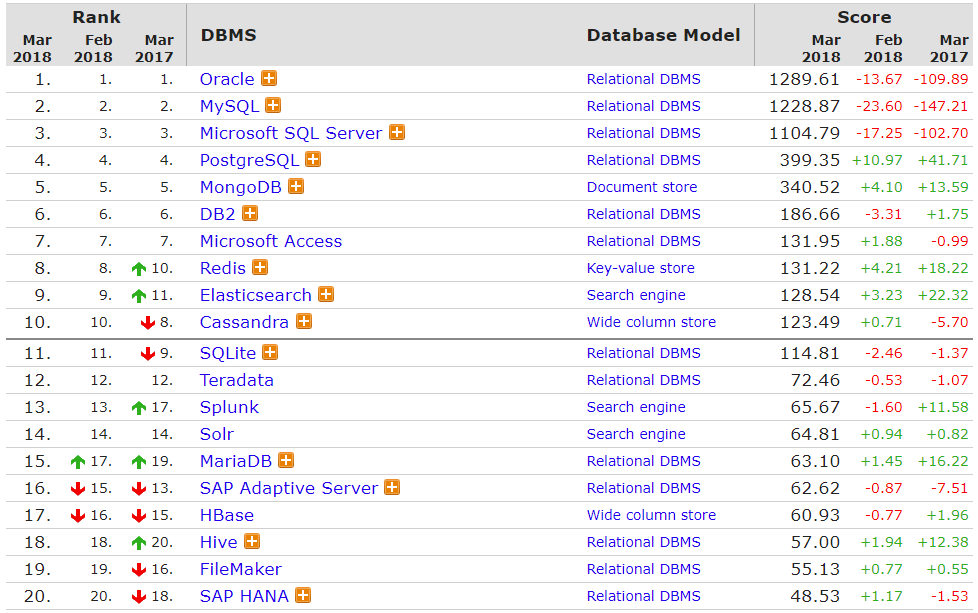Open the Solr link

coord(216,433)
